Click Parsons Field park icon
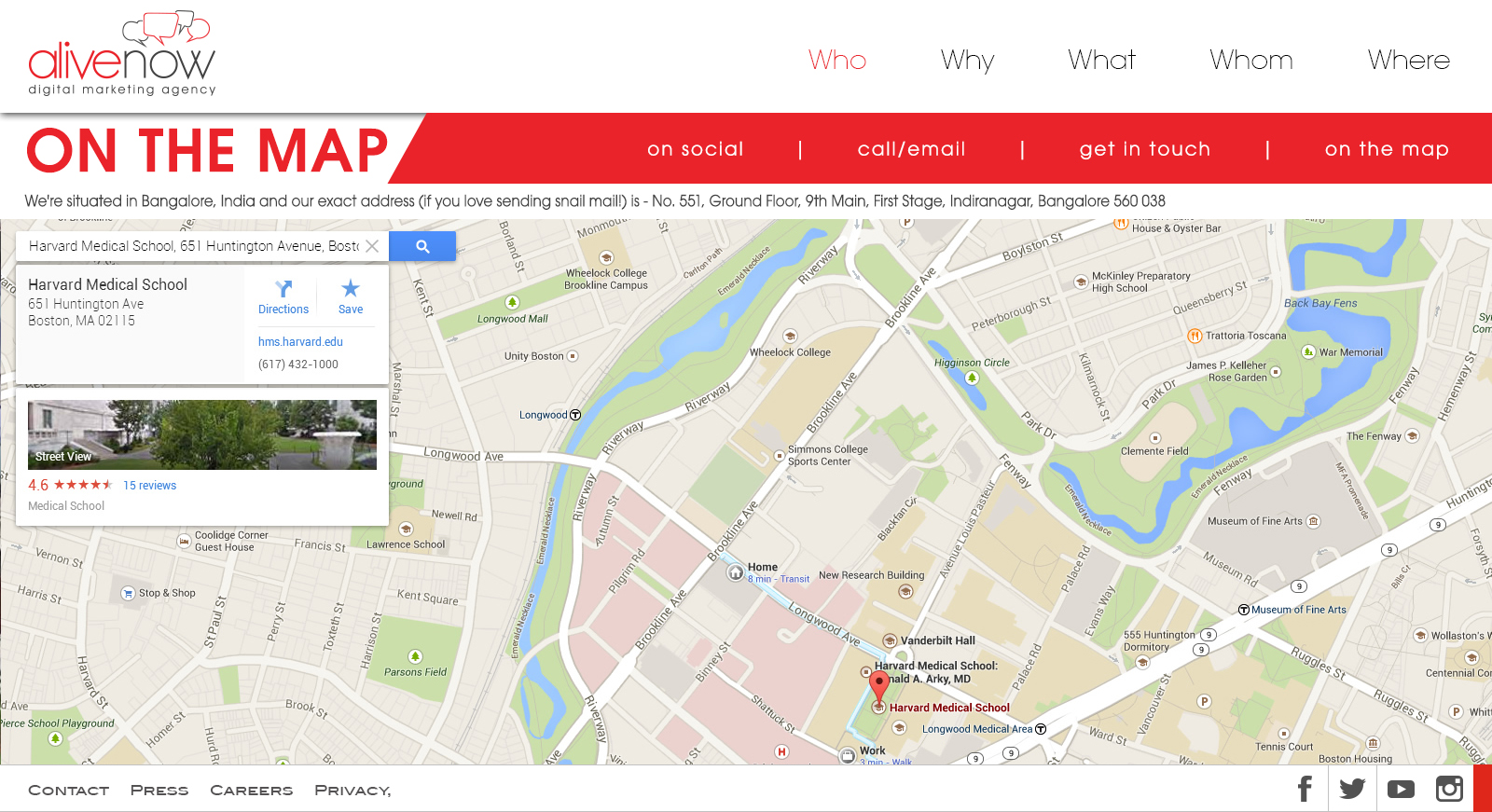 (415, 656)
